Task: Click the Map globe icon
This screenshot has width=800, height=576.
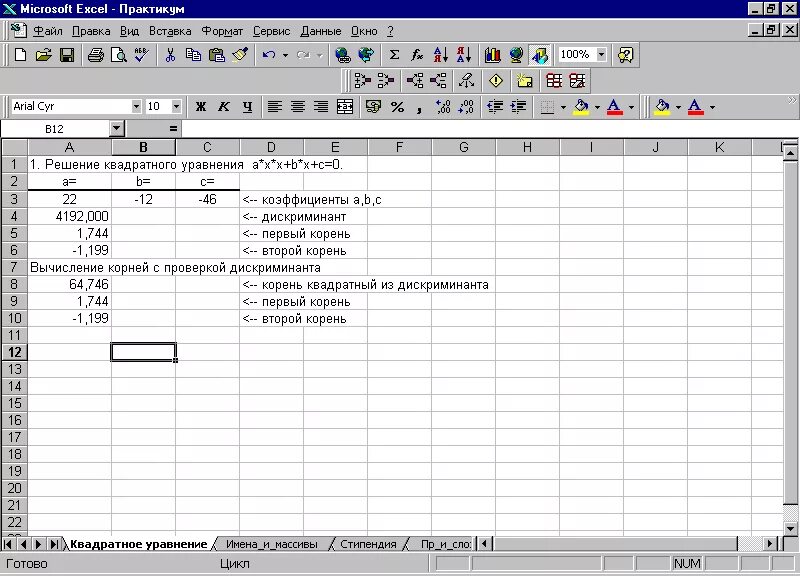Action: [516, 55]
